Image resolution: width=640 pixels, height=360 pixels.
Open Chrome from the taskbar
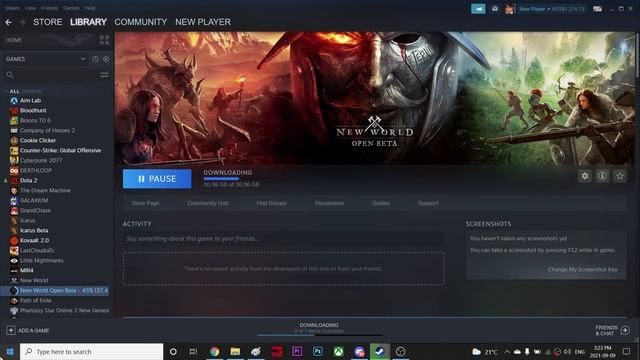click(214, 351)
